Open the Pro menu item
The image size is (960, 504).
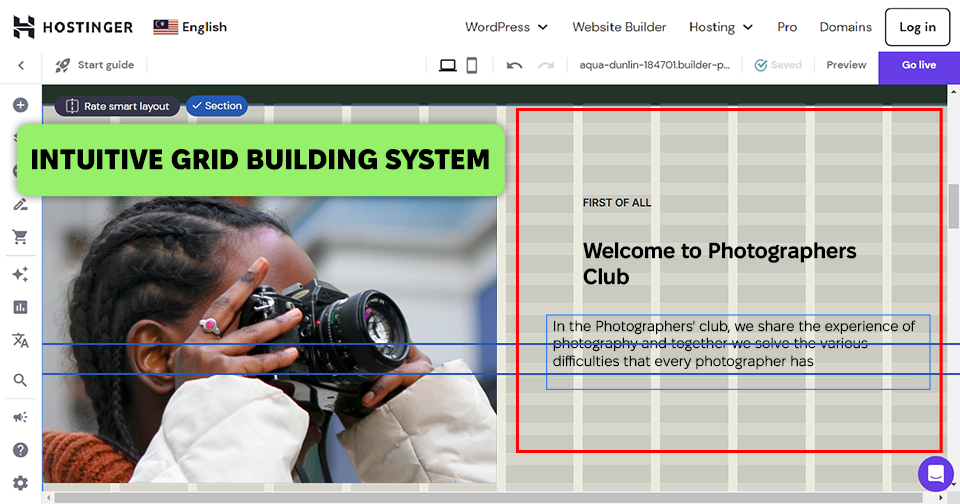[787, 27]
